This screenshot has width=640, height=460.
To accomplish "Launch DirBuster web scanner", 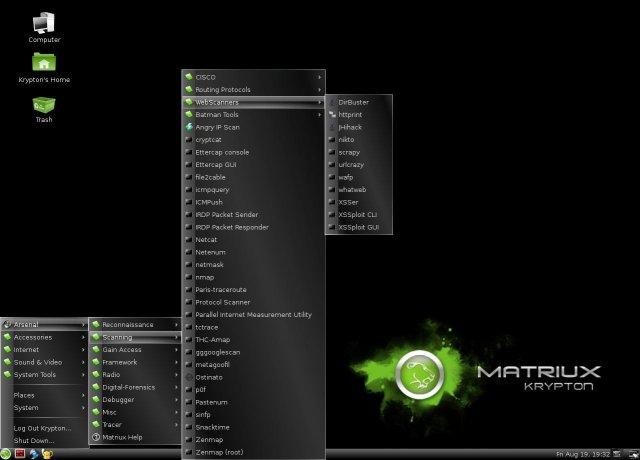I will point(359,102).
